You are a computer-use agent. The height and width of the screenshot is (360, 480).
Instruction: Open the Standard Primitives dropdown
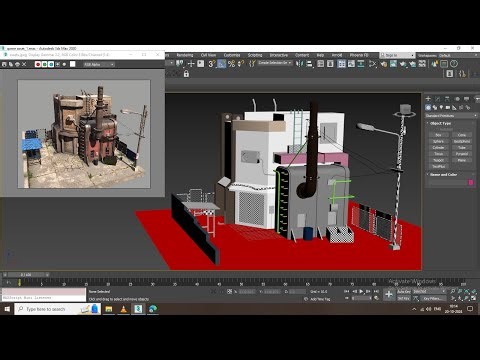coord(451,116)
